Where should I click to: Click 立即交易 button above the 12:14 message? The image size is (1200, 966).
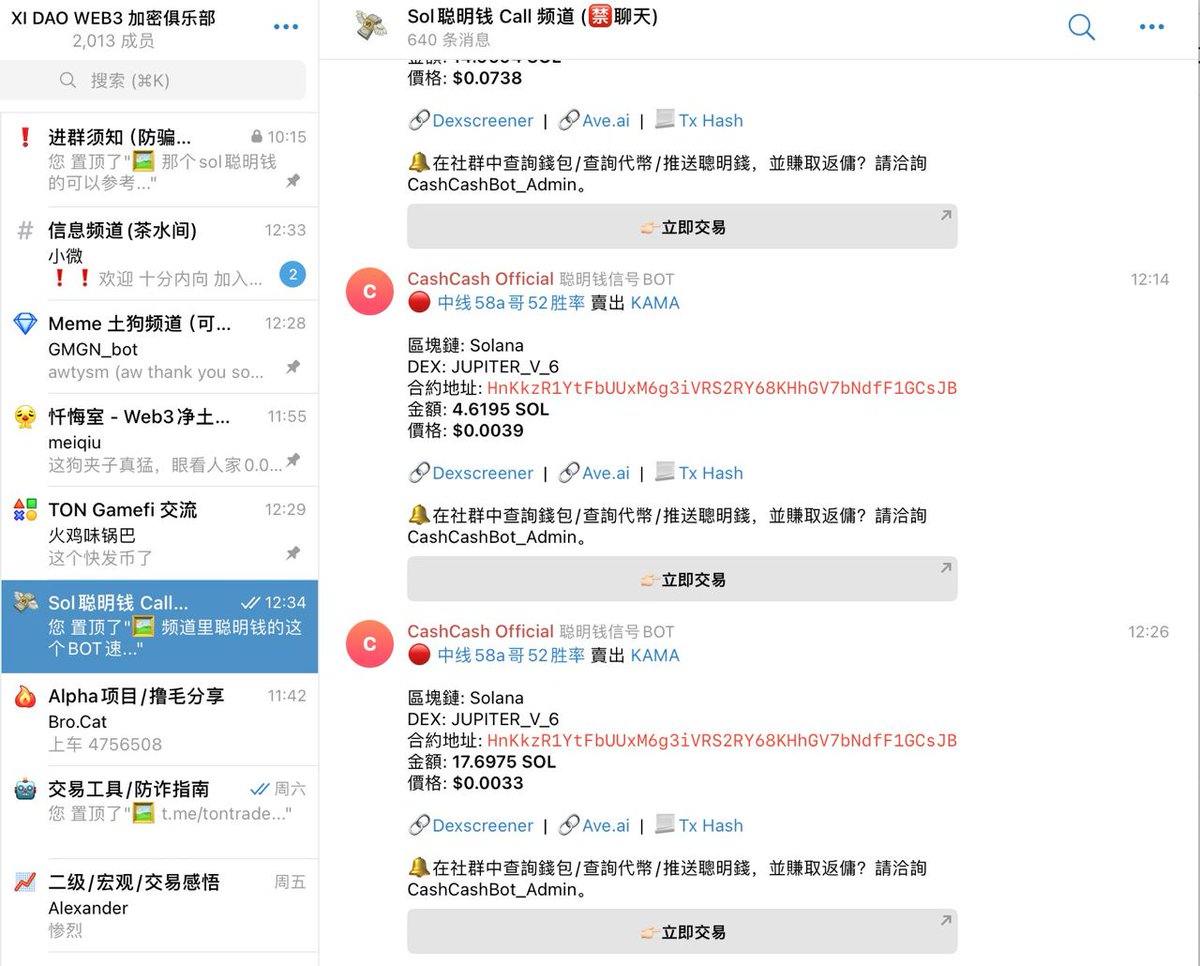tap(682, 227)
